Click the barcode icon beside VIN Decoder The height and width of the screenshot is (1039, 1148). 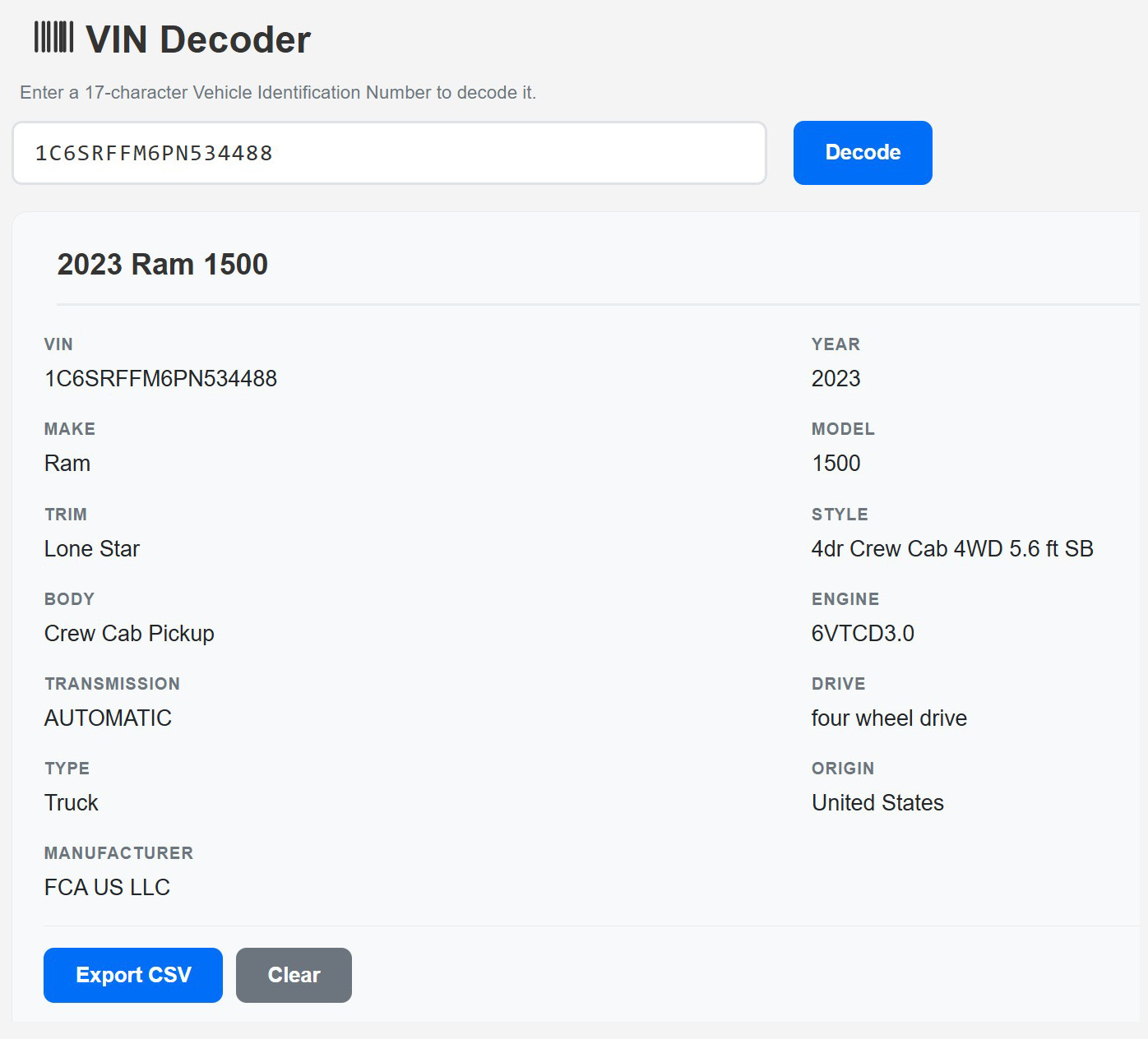click(53, 37)
